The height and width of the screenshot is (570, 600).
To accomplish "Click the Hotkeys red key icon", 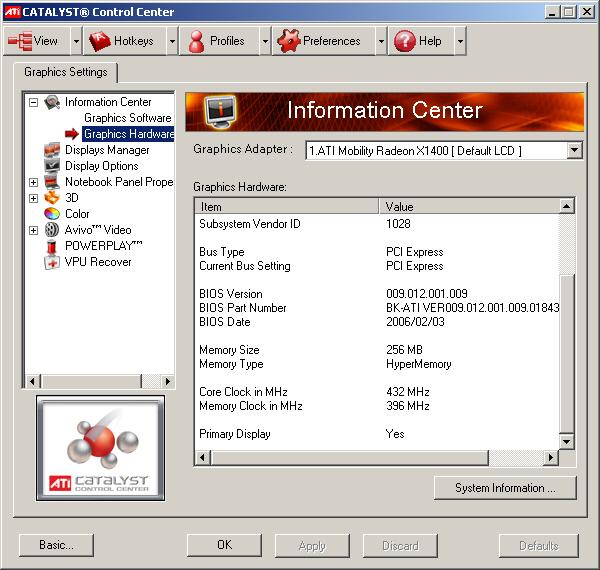I will pyautogui.click(x=99, y=41).
